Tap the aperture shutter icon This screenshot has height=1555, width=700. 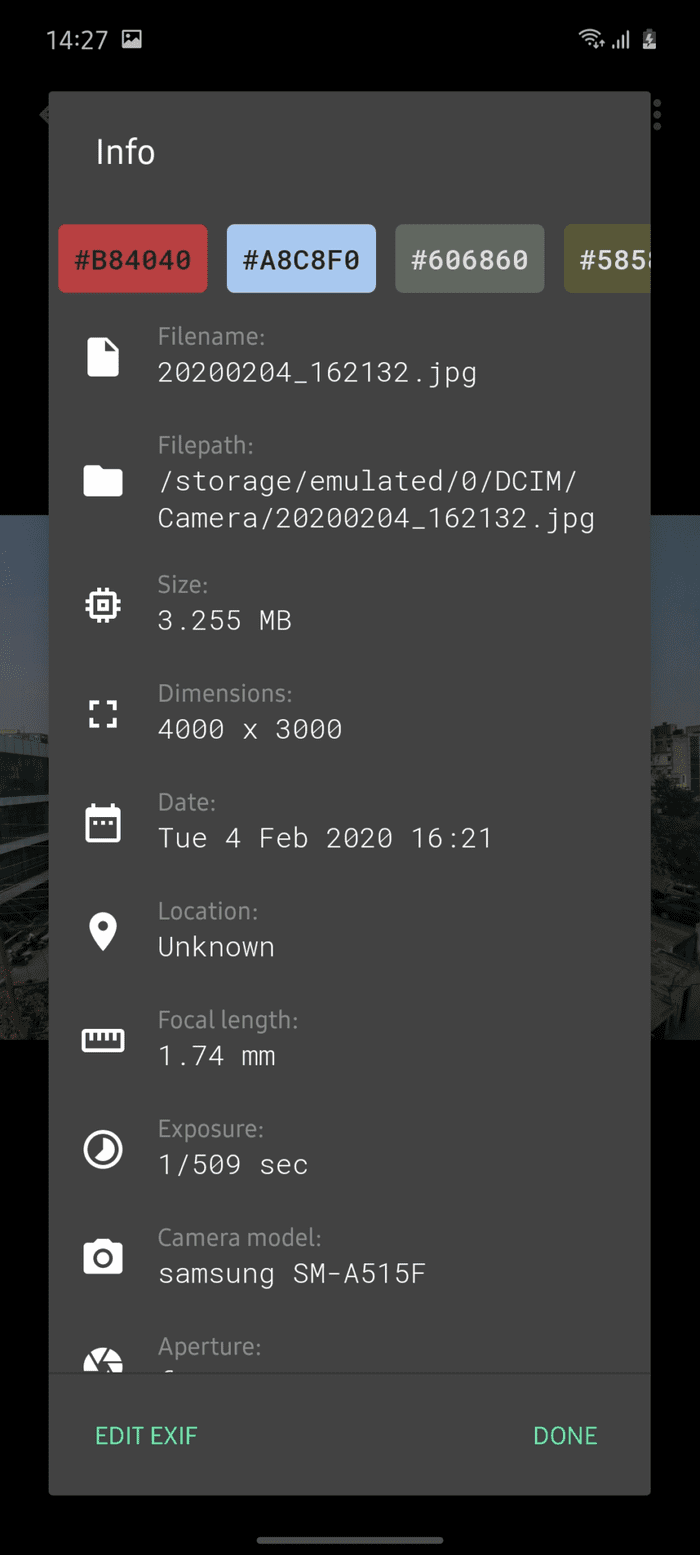click(x=103, y=1360)
